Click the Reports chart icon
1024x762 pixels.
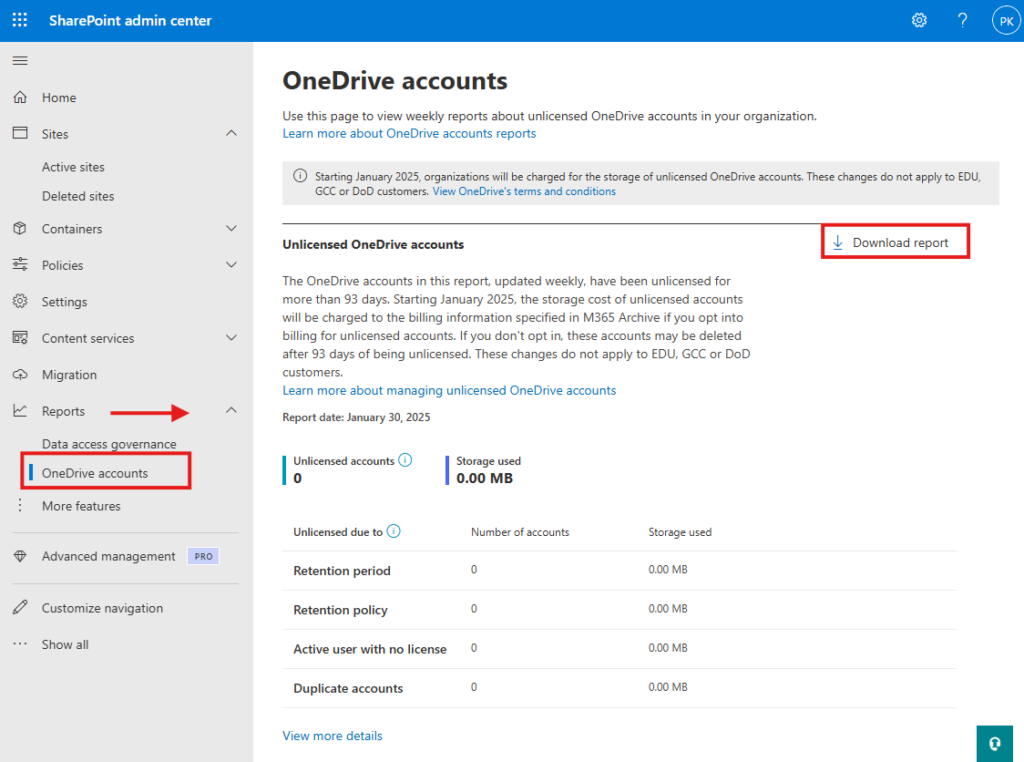(x=20, y=411)
